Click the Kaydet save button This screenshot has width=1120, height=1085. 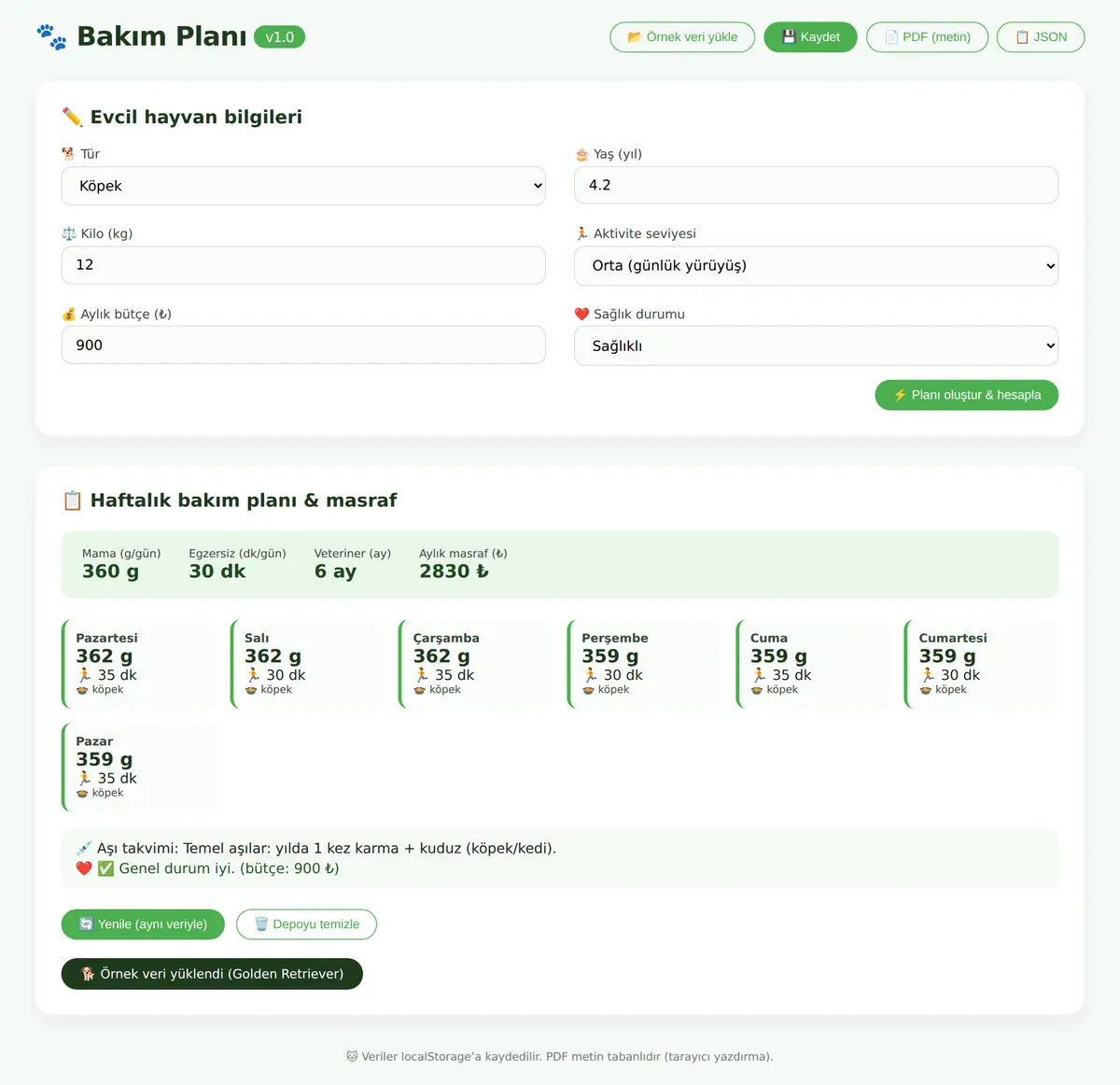click(x=810, y=37)
